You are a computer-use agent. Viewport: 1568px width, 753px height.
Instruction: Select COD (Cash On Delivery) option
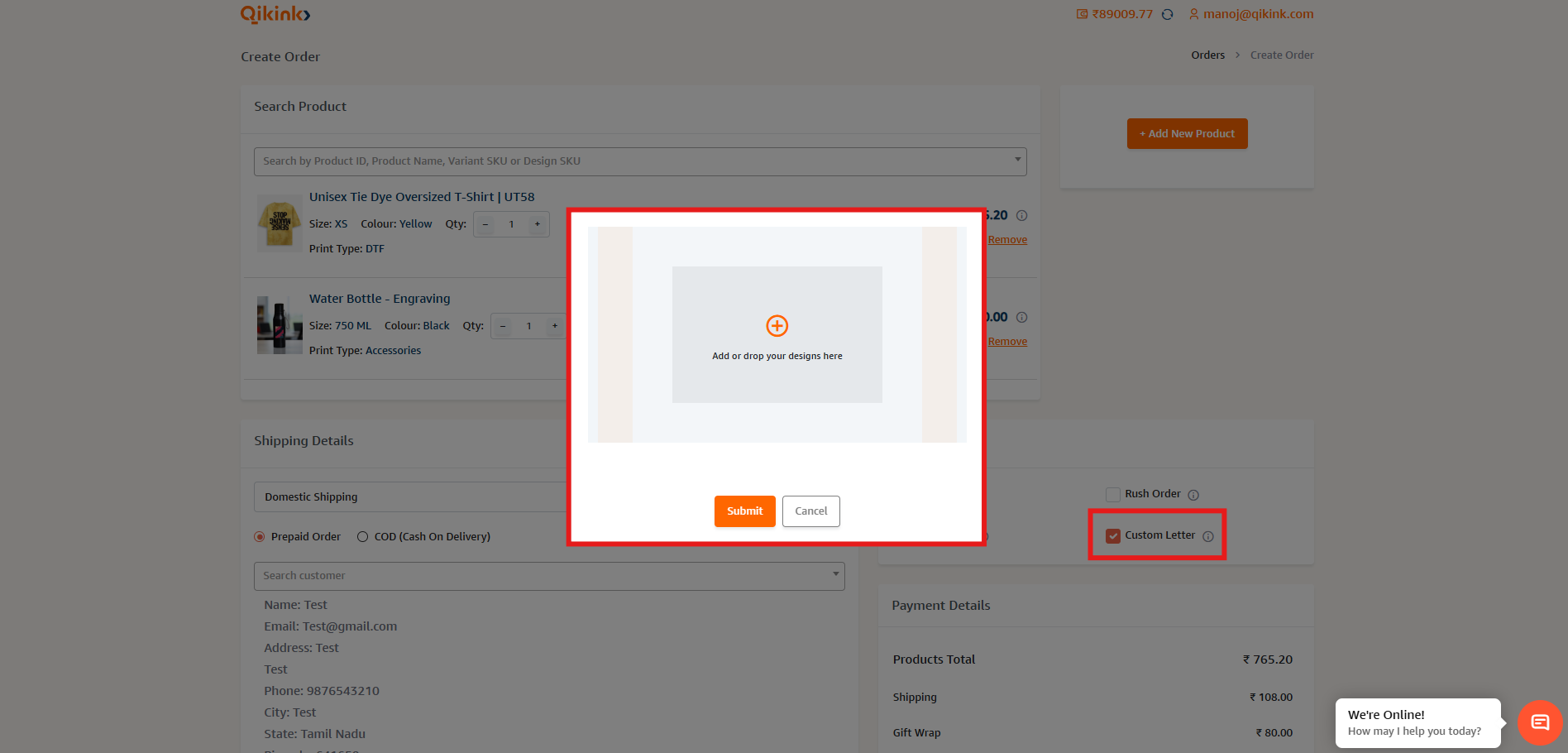pyautogui.click(x=362, y=537)
